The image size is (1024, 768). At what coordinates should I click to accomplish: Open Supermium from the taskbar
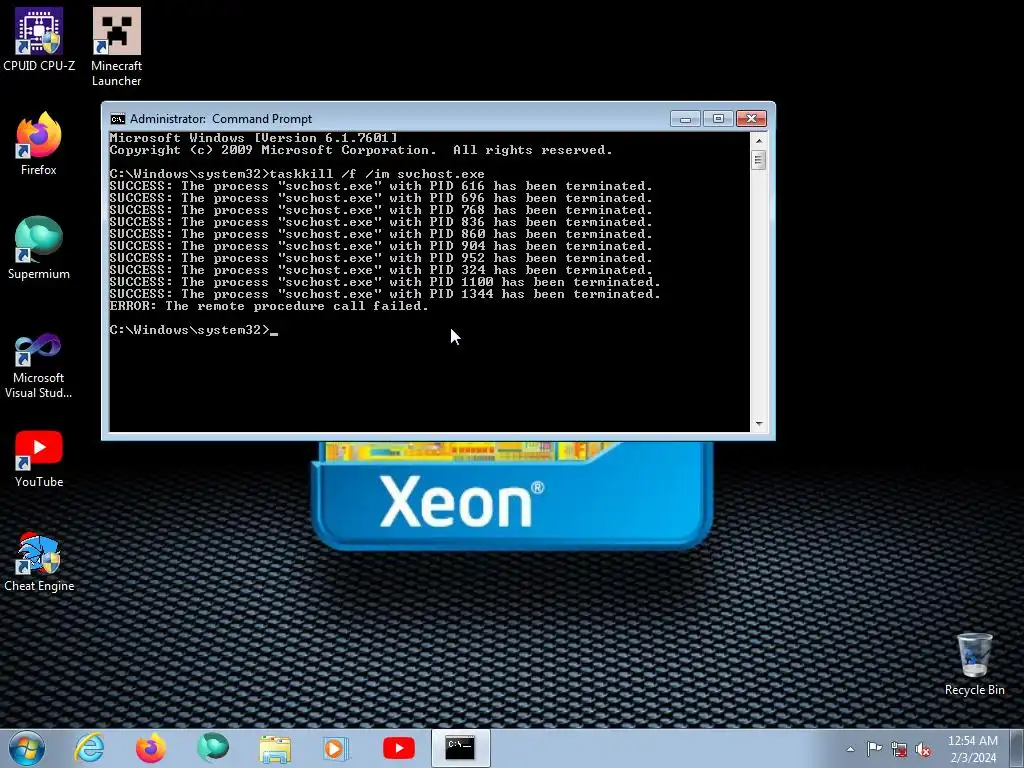point(213,748)
